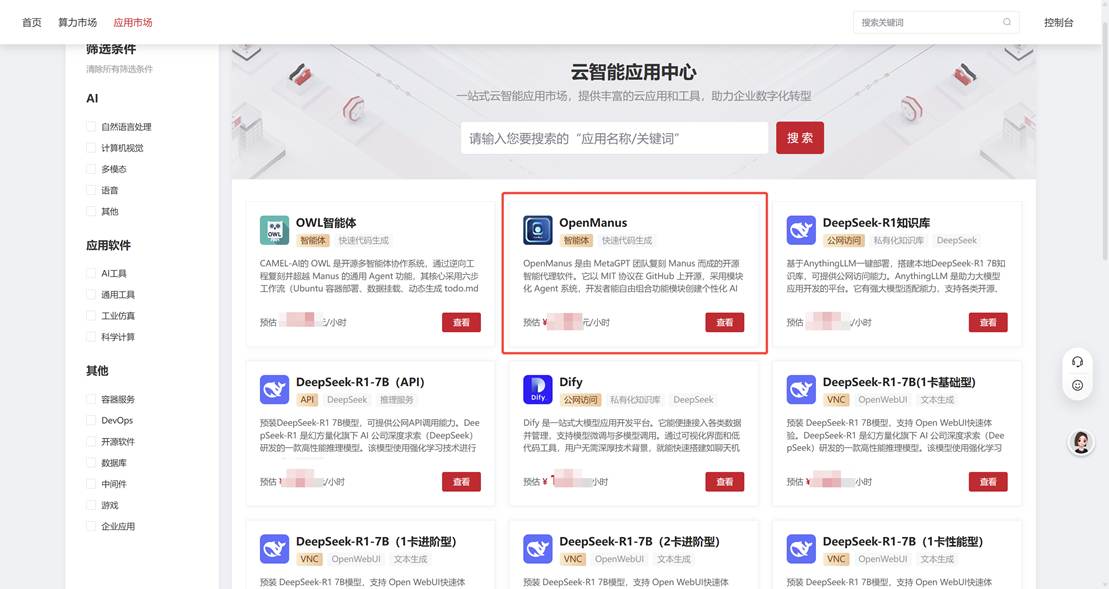Click the smiley feedback icon

(1077, 385)
